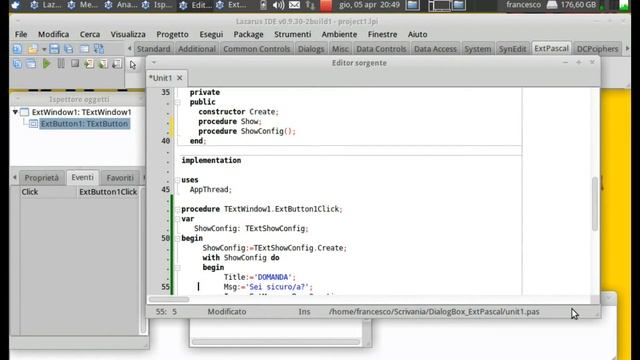
Task: Open the Proprietà tab in the inspector
Action: click(x=42, y=178)
